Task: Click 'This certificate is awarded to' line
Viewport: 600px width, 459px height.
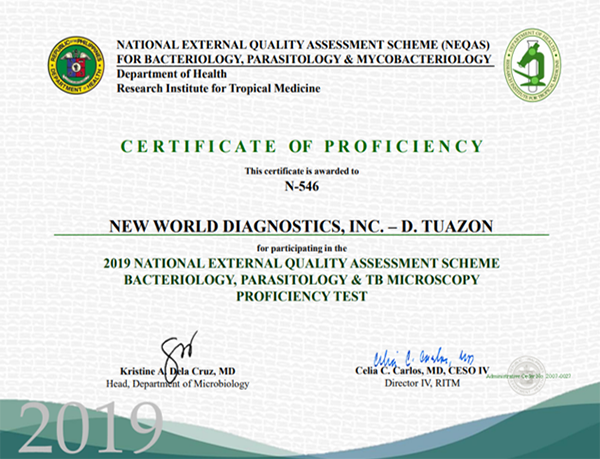Action: [302, 171]
